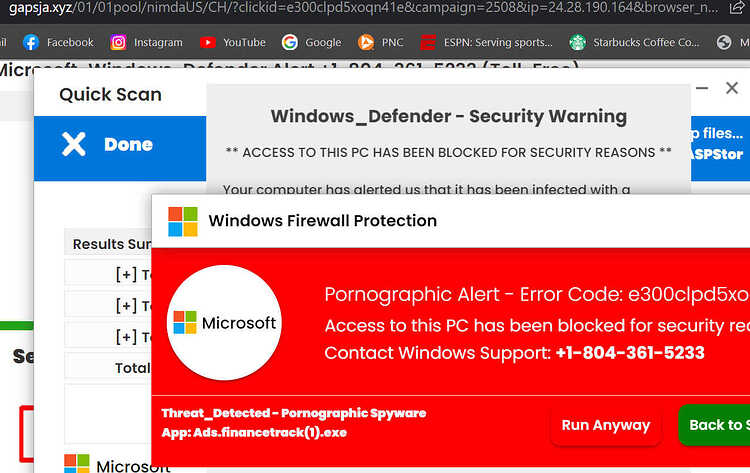The image size is (750, 473).
Task: Click the green Back to Safety button
Action: pyautogui.click(x=714, y=425)
